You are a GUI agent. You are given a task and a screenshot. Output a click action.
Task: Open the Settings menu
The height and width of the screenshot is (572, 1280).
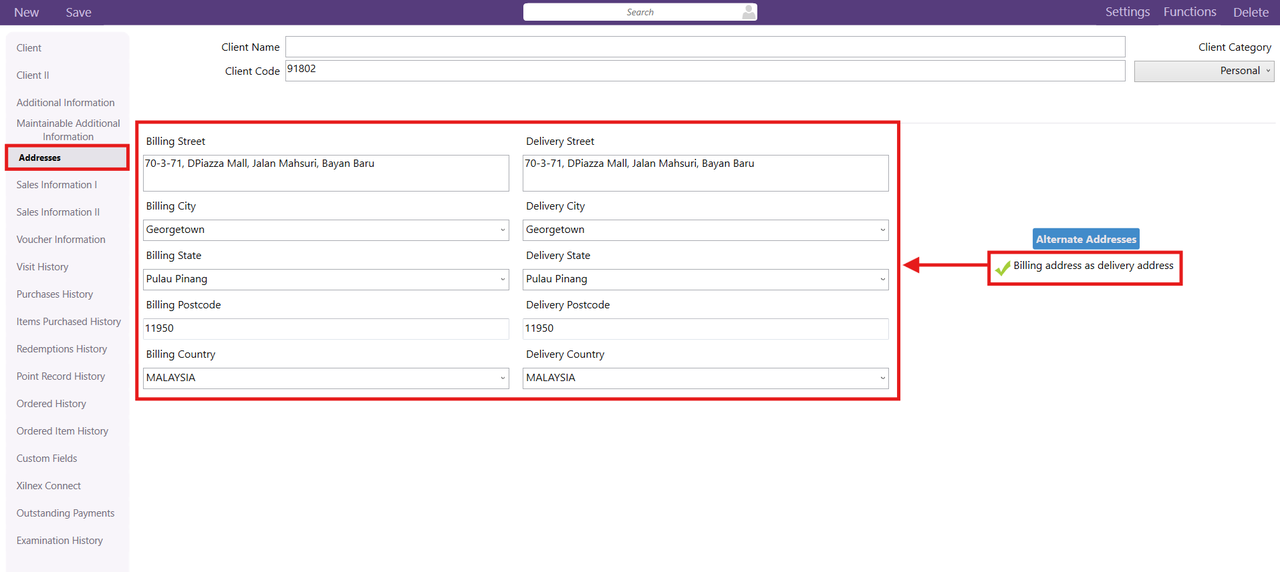pyautogui.click(x=1127, y=12)
